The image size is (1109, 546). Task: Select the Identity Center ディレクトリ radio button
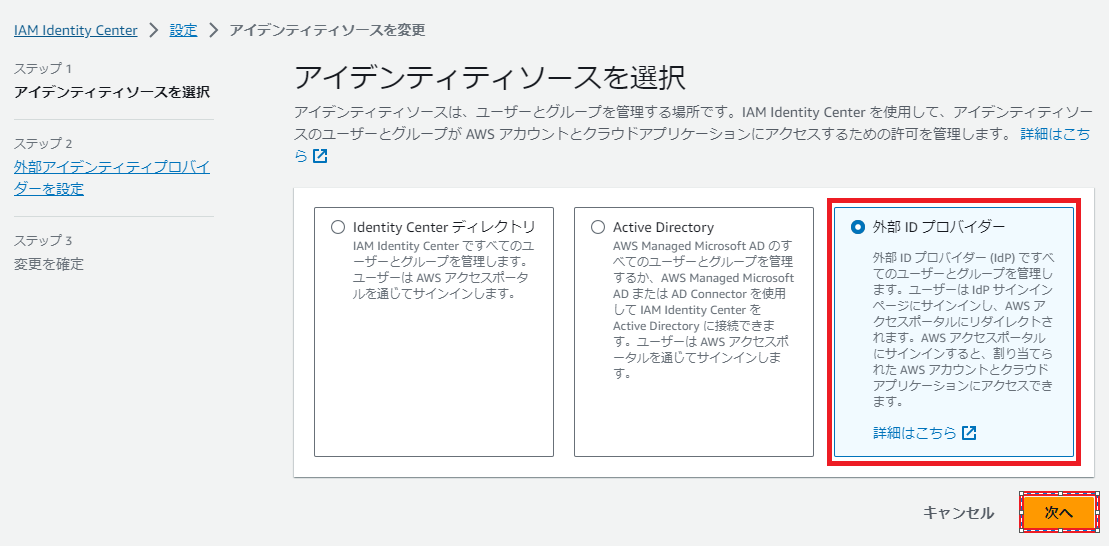[337, 227]
